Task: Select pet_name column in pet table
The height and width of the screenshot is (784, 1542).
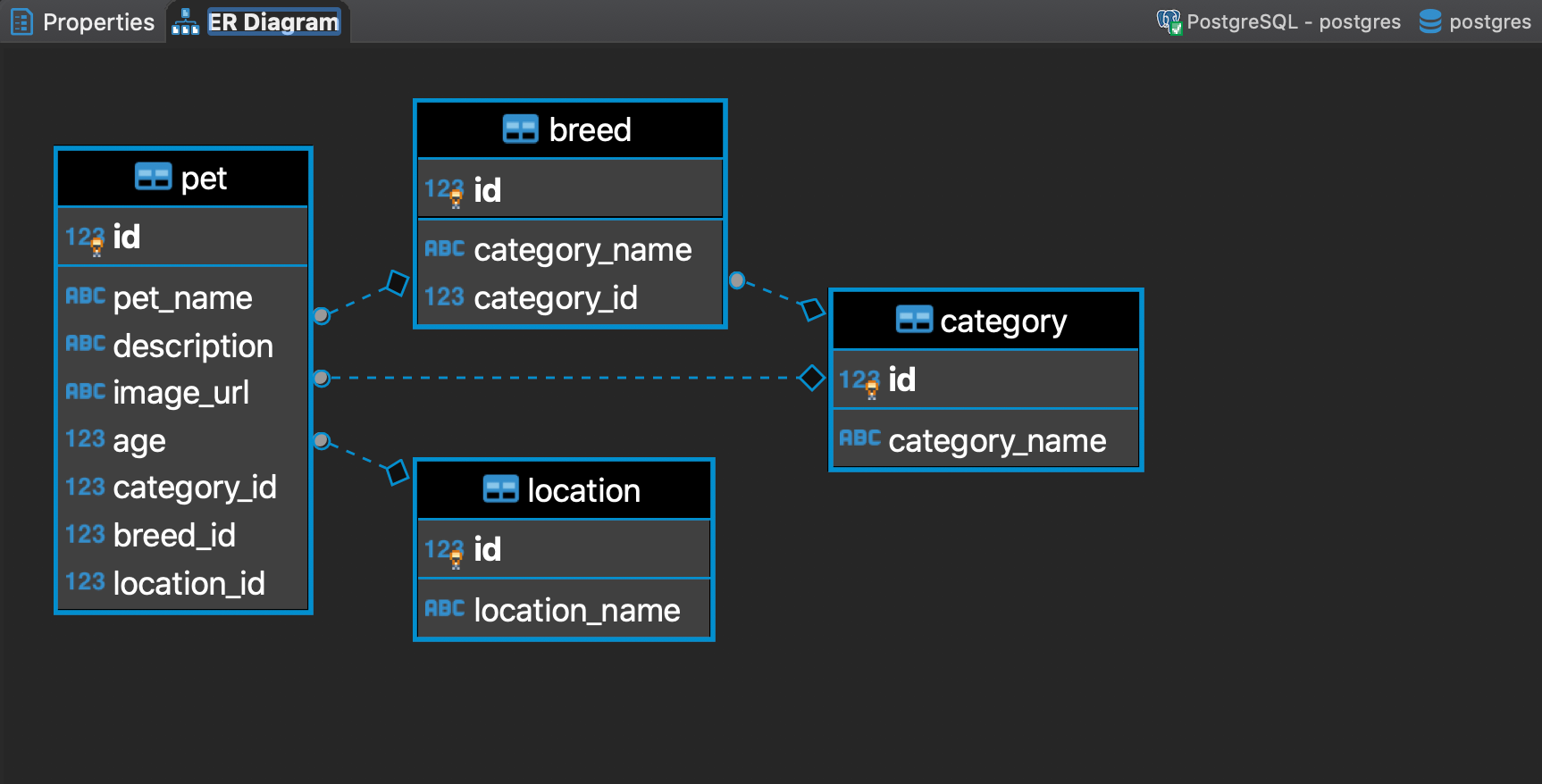Action: coord(182,298)
